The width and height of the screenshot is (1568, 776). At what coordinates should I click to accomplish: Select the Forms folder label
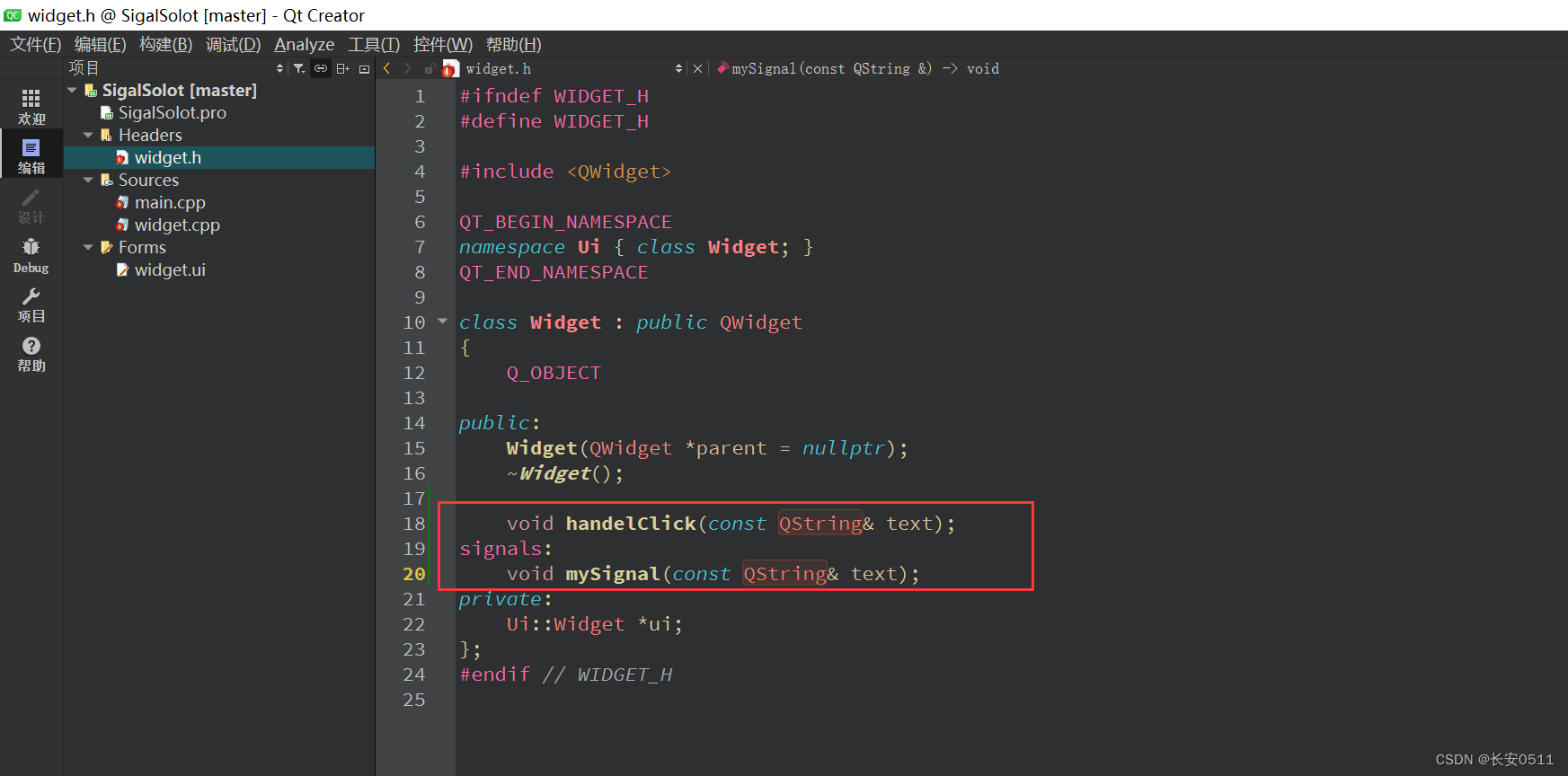[142, 247]
